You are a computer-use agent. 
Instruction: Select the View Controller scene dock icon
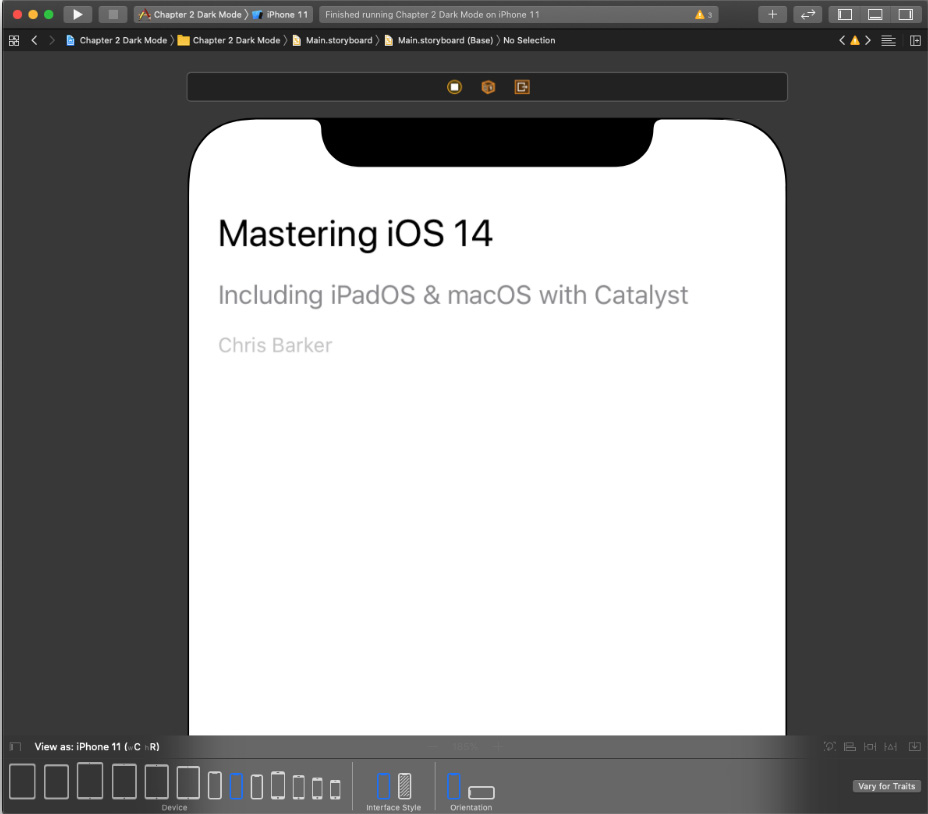(x=455, y=87)
